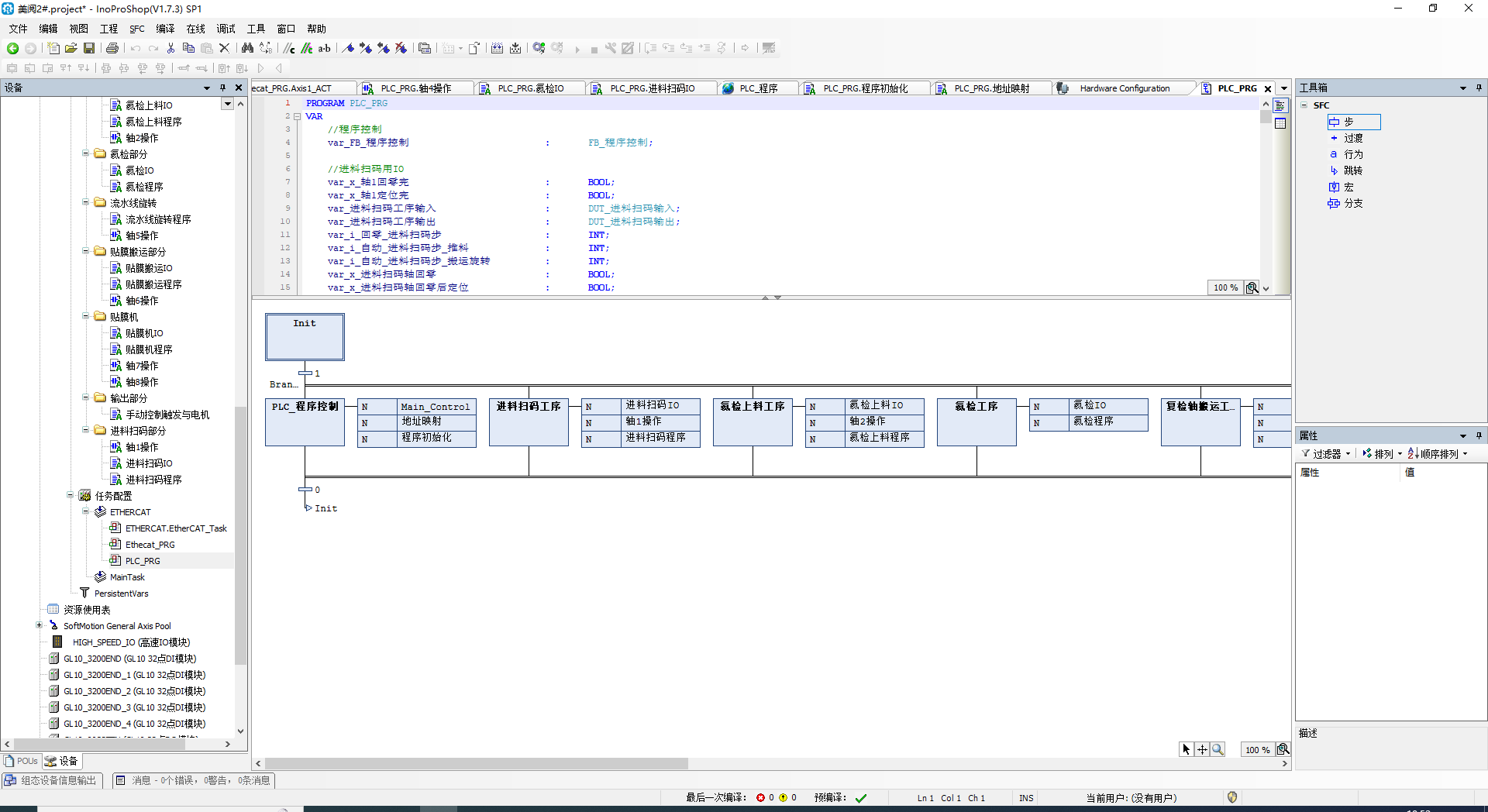The height and width of the screenshot is (812, 1488).
Task: Click the zoom icon beside the code editor's 100 %
Action: [1252, 287]
